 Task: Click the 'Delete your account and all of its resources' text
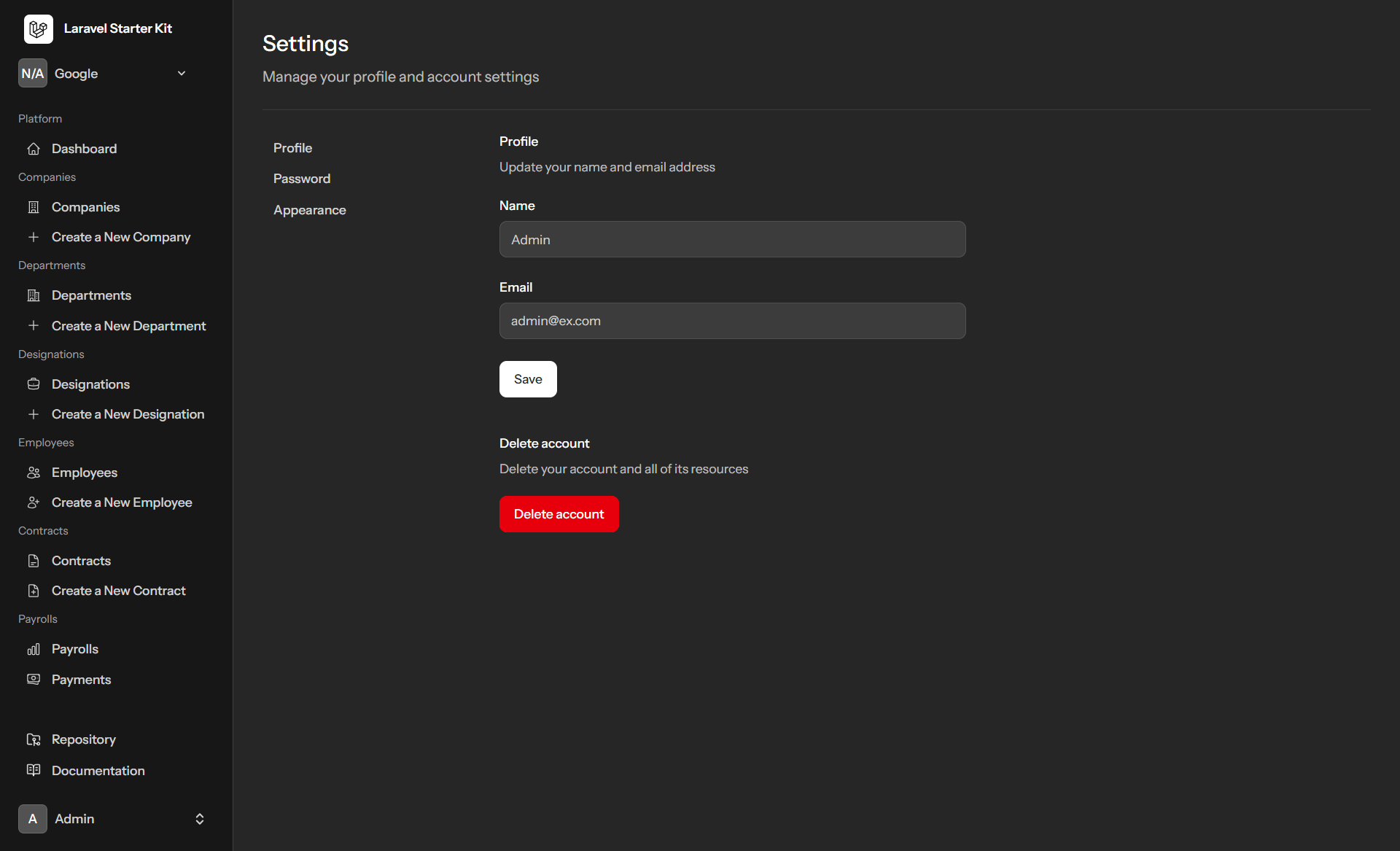click(x=623, y=469)
